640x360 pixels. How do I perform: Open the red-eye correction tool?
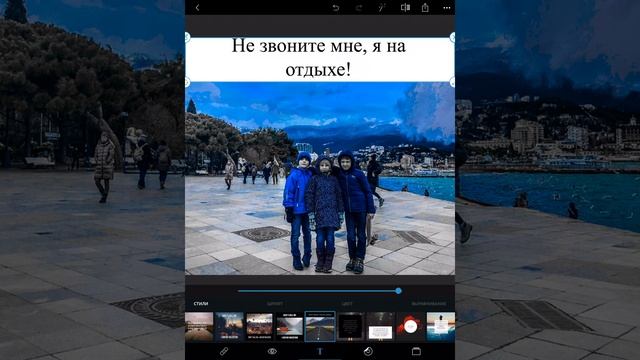click(272, 351)
